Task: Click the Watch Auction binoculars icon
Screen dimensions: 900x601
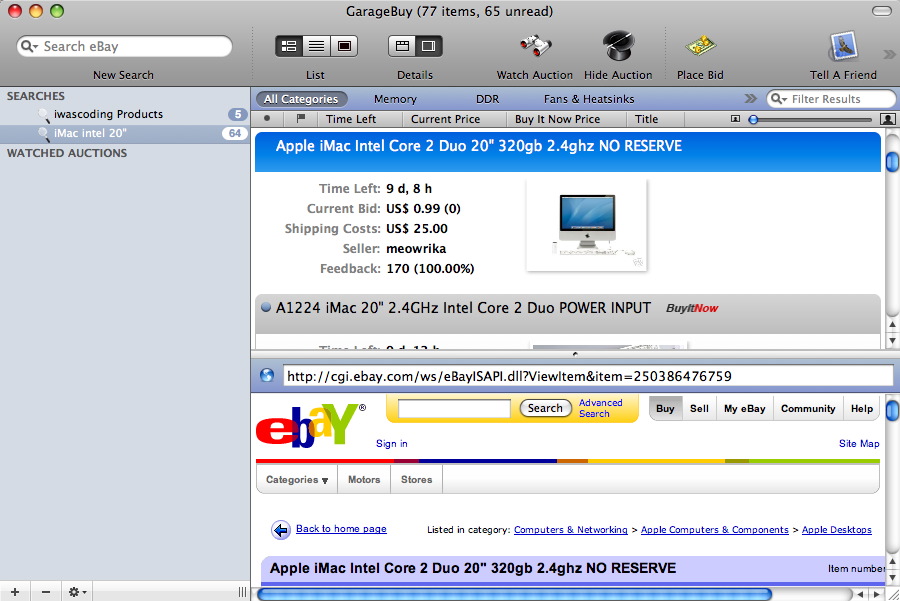Action: point(535,46)
